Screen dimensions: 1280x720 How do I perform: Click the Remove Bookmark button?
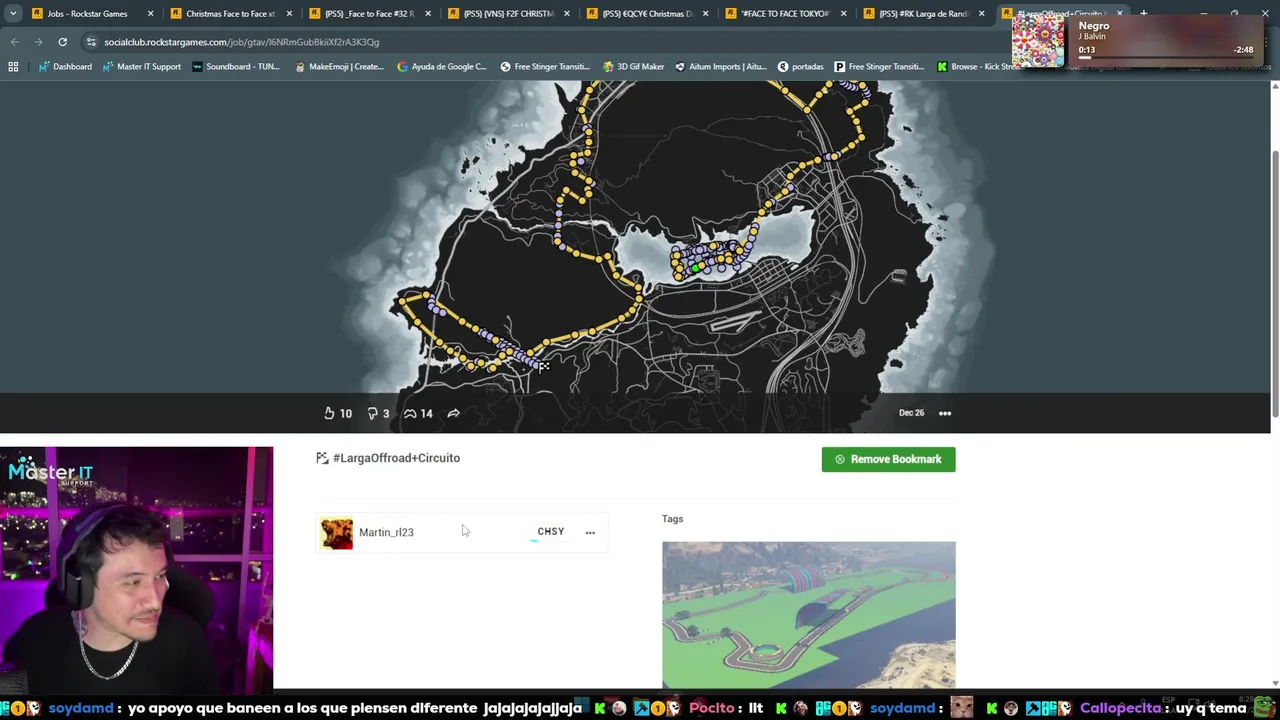tap(888, 459)
